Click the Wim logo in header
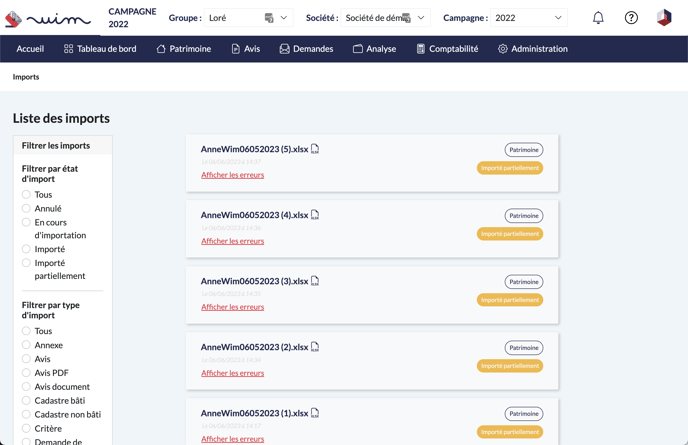Viewport: 688px width, 445px height. coord(48,18)
